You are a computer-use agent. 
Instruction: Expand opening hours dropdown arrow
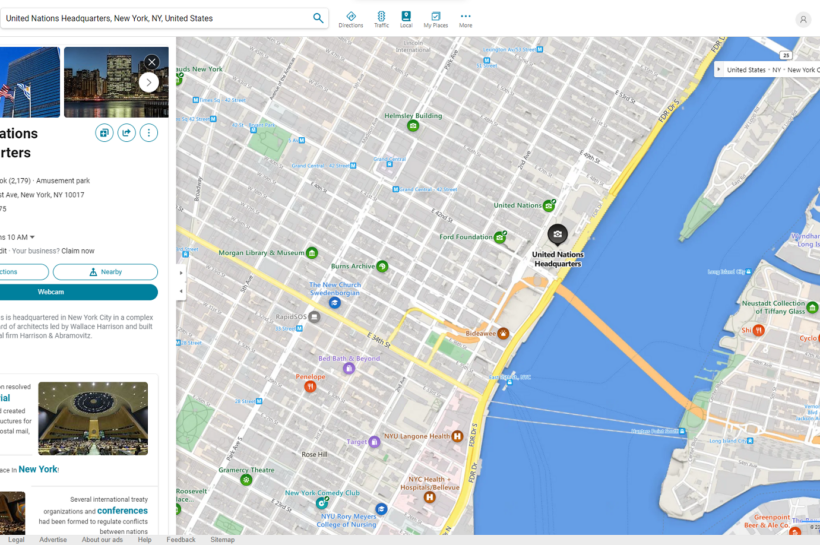32,237
